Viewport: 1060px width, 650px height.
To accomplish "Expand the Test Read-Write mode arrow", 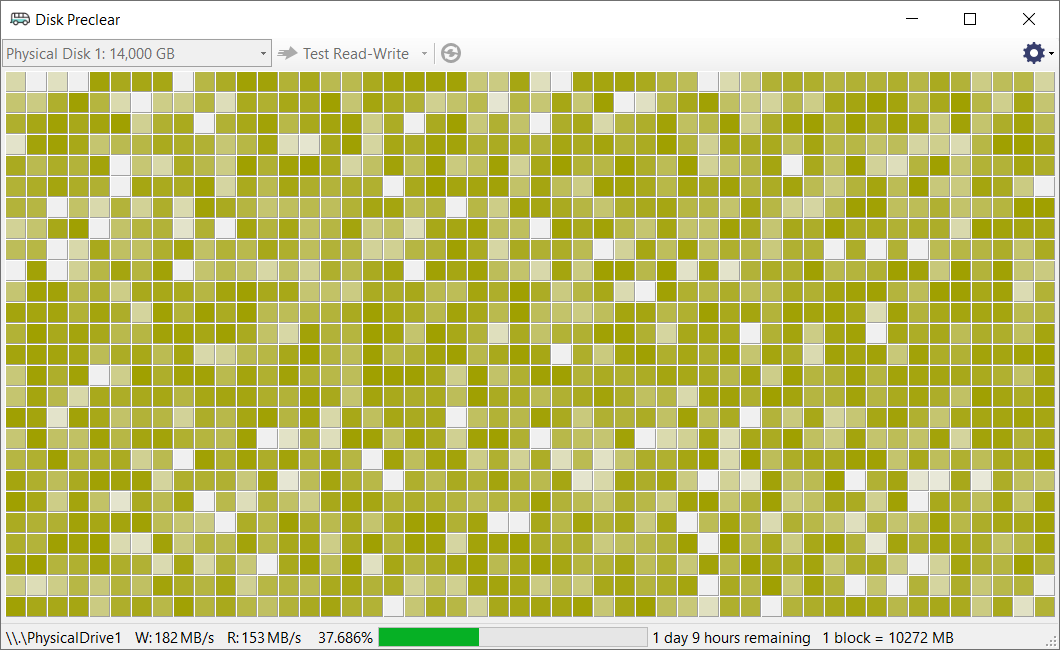I will tap(424, 54).
